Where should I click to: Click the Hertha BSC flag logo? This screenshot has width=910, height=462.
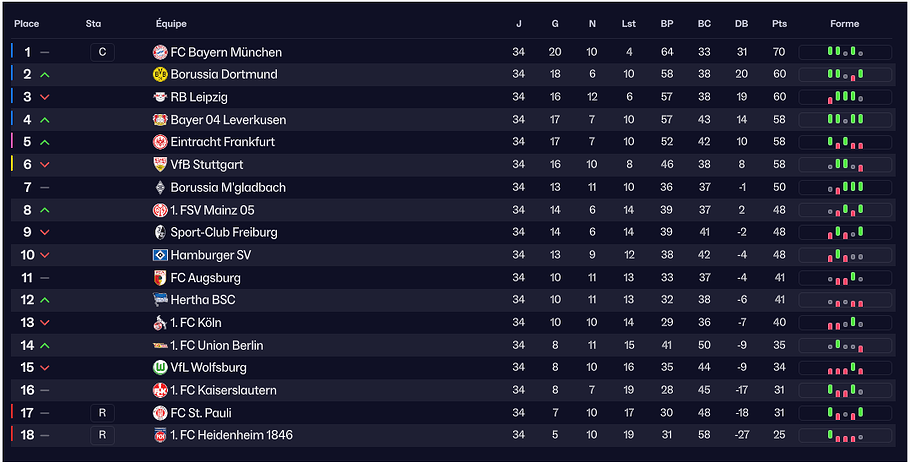click(160, 300)
